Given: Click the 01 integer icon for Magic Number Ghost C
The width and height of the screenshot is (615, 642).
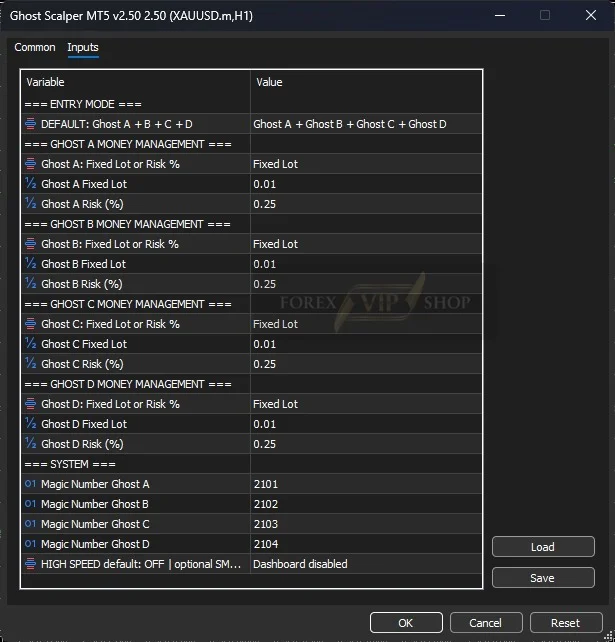Looking at the screenshot, I should (30, 524).
